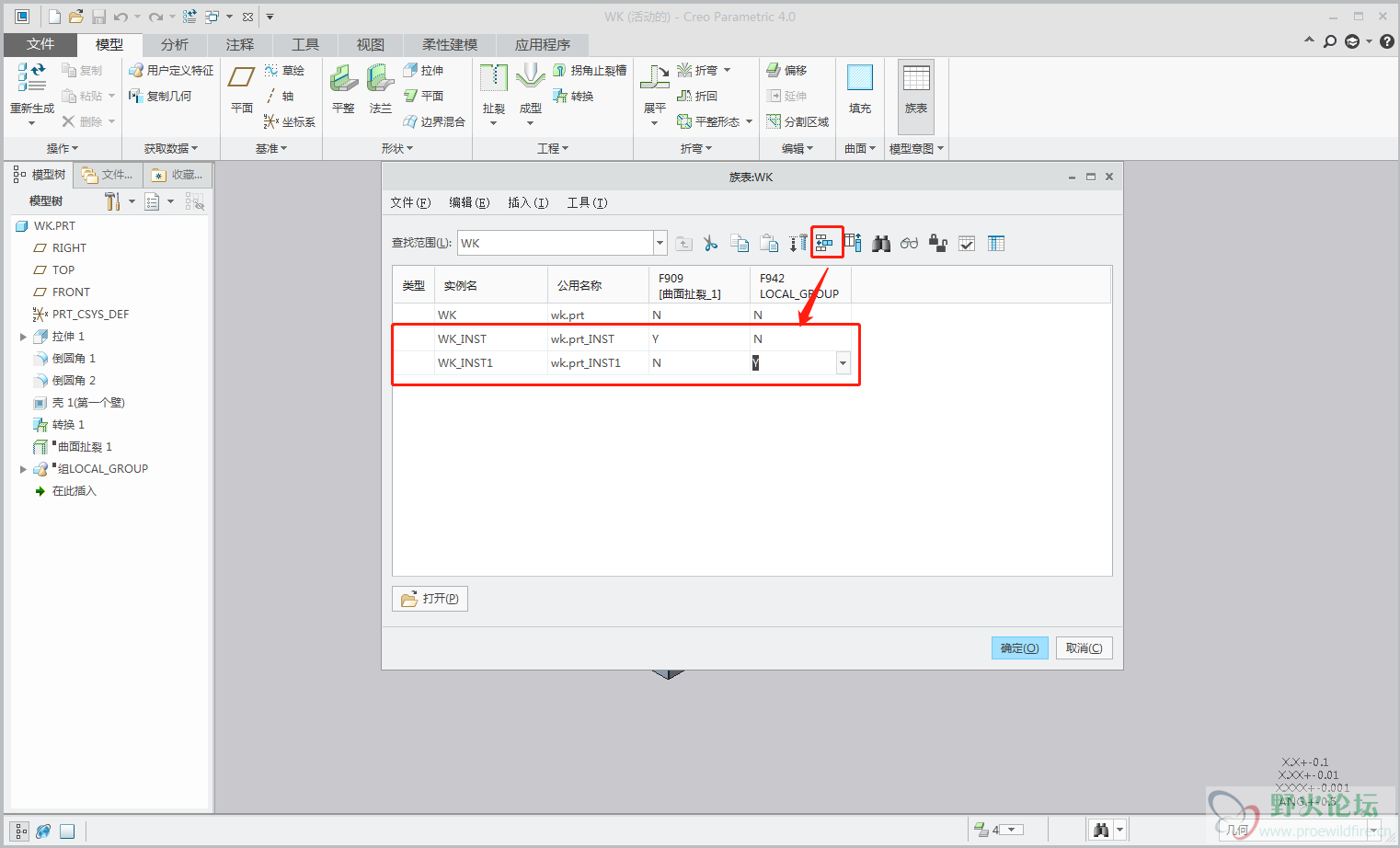Open the 平整形态 dropdown arrow
Screen dimensions: 1400x848
749,121
